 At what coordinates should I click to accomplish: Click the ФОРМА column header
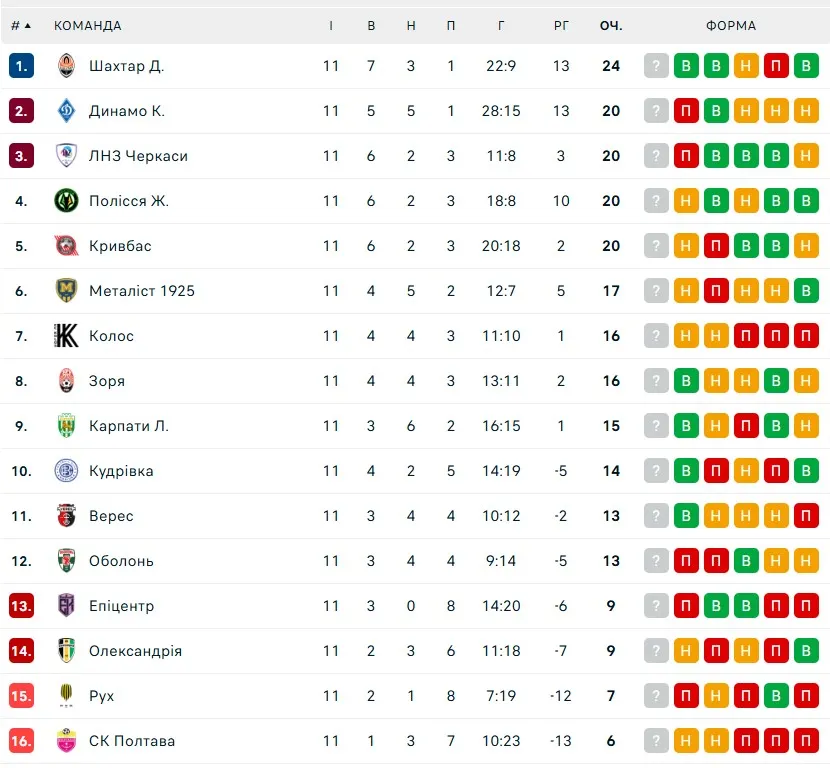731,25
